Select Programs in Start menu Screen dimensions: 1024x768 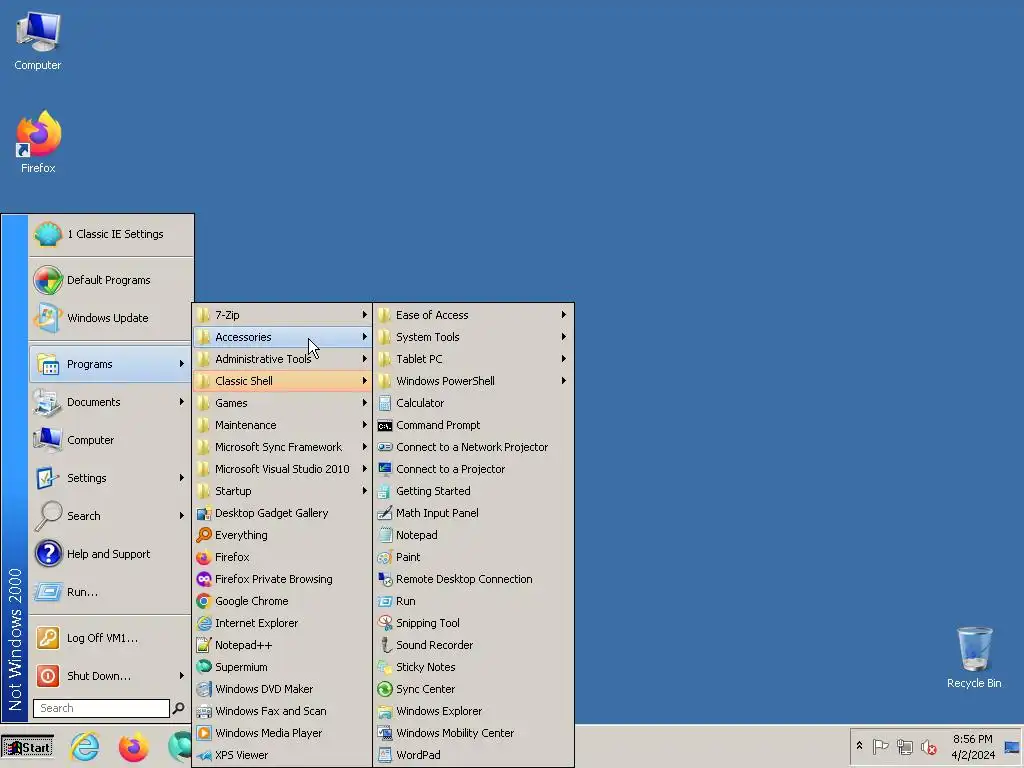[111, 364]
